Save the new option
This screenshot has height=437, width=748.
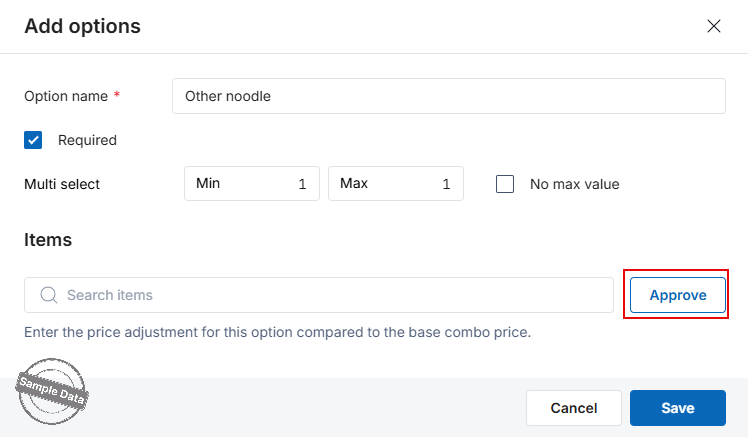[678, 408]
